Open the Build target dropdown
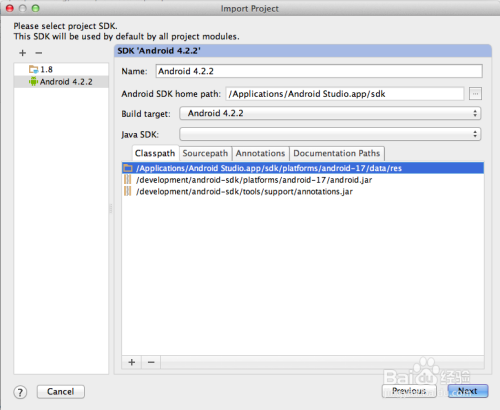500x410 pixels. pyautogui.click(x=330, y=113)
